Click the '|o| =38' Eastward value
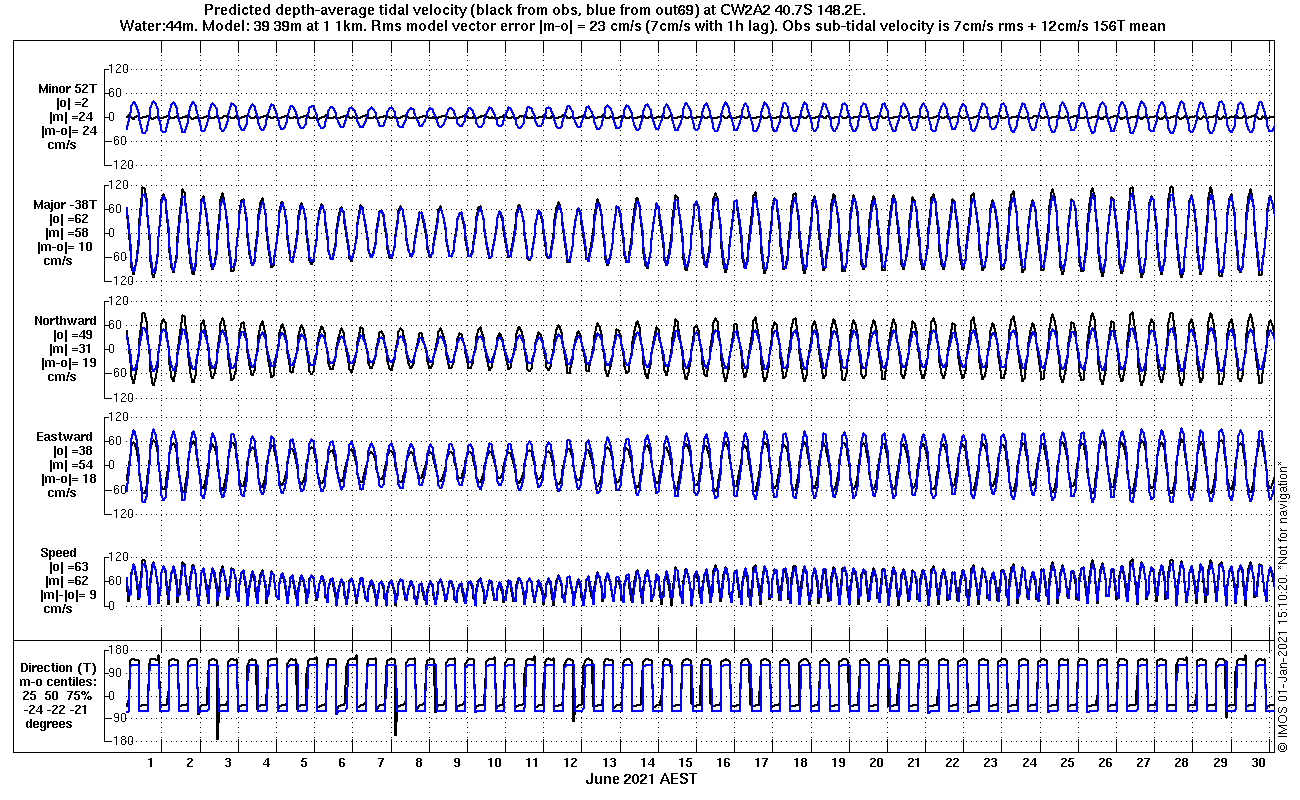Viewport: 1300px width, 800px height. pyautogui.click(x=70, y=451)
